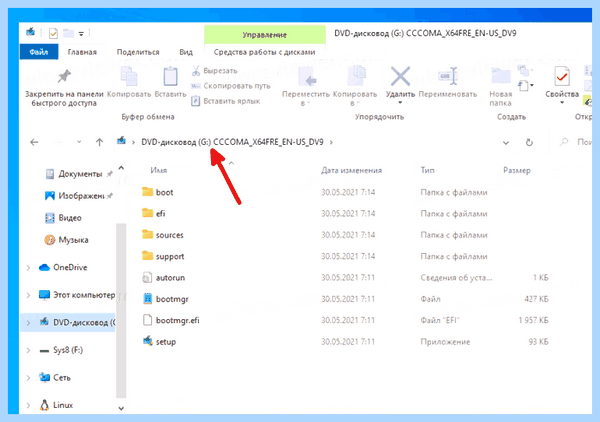Click navigation pane scroll down arrow

tap(121, 408)
